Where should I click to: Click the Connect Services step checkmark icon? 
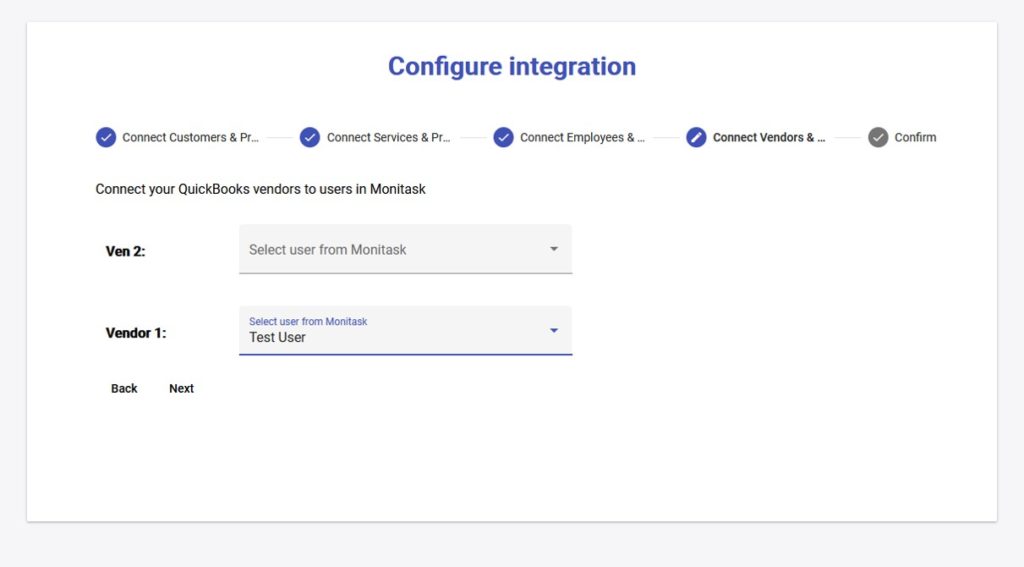click(x=310, y=138)
